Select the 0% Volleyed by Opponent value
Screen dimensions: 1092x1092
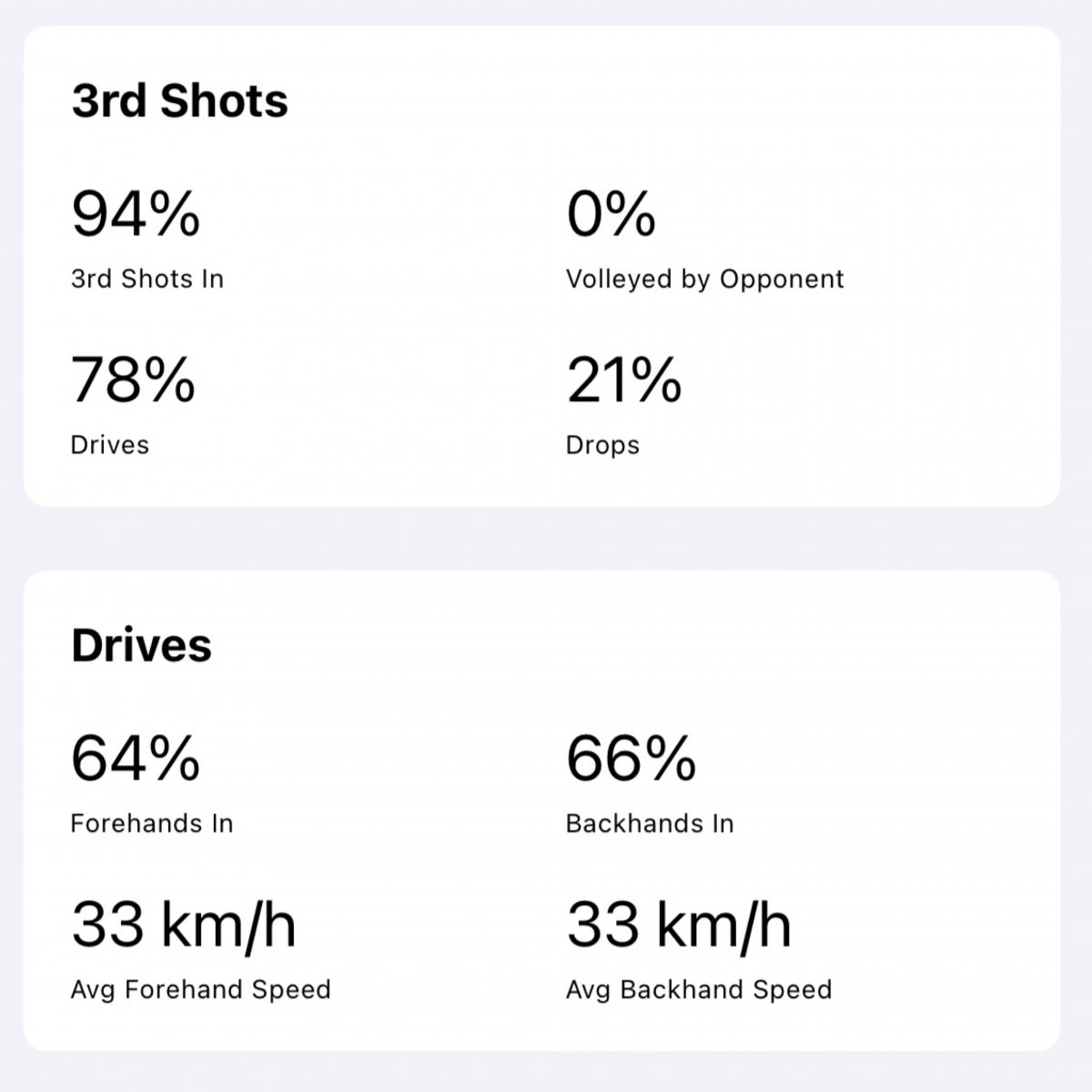(611, 214)
